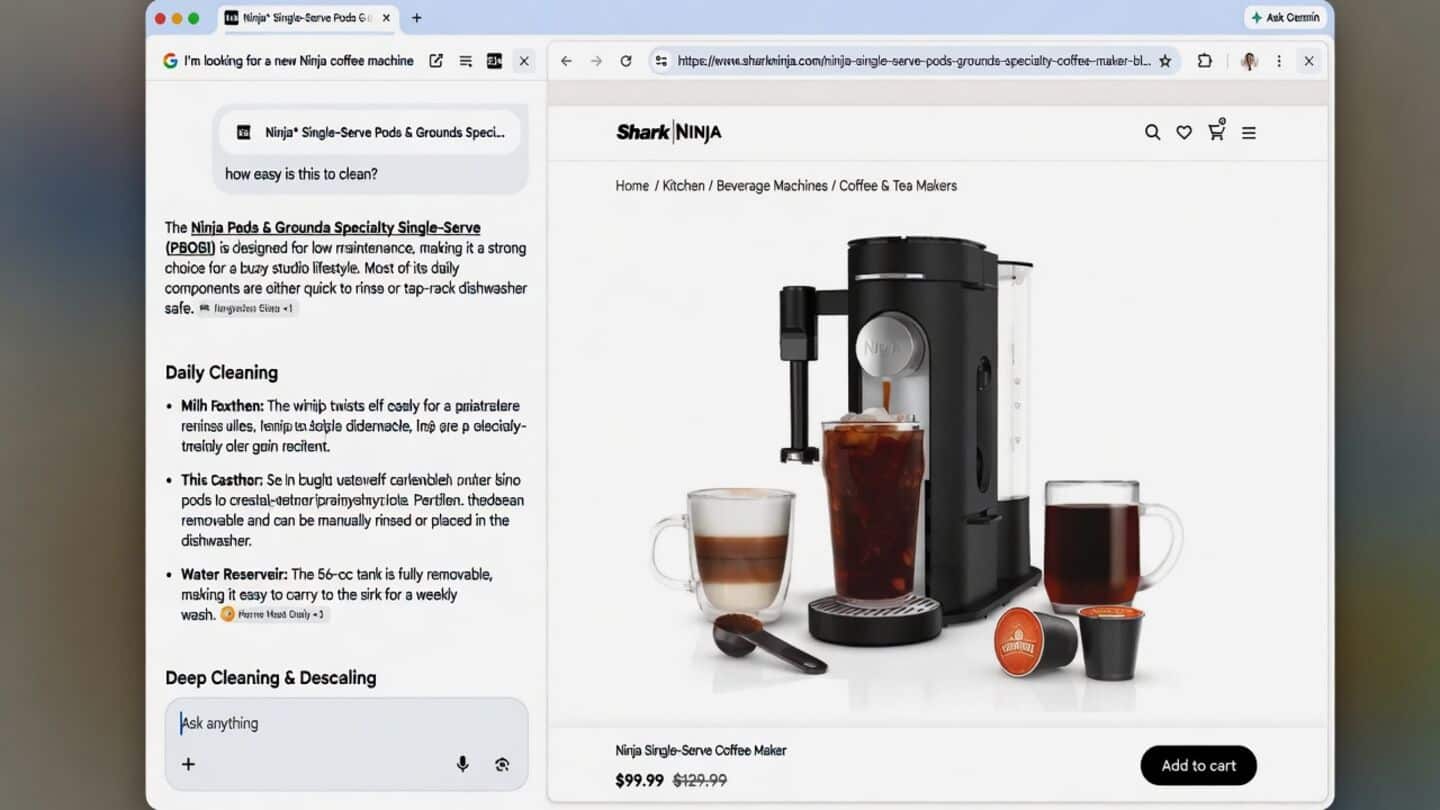
Task: Close the AI side panel
Action: [523, 61]
